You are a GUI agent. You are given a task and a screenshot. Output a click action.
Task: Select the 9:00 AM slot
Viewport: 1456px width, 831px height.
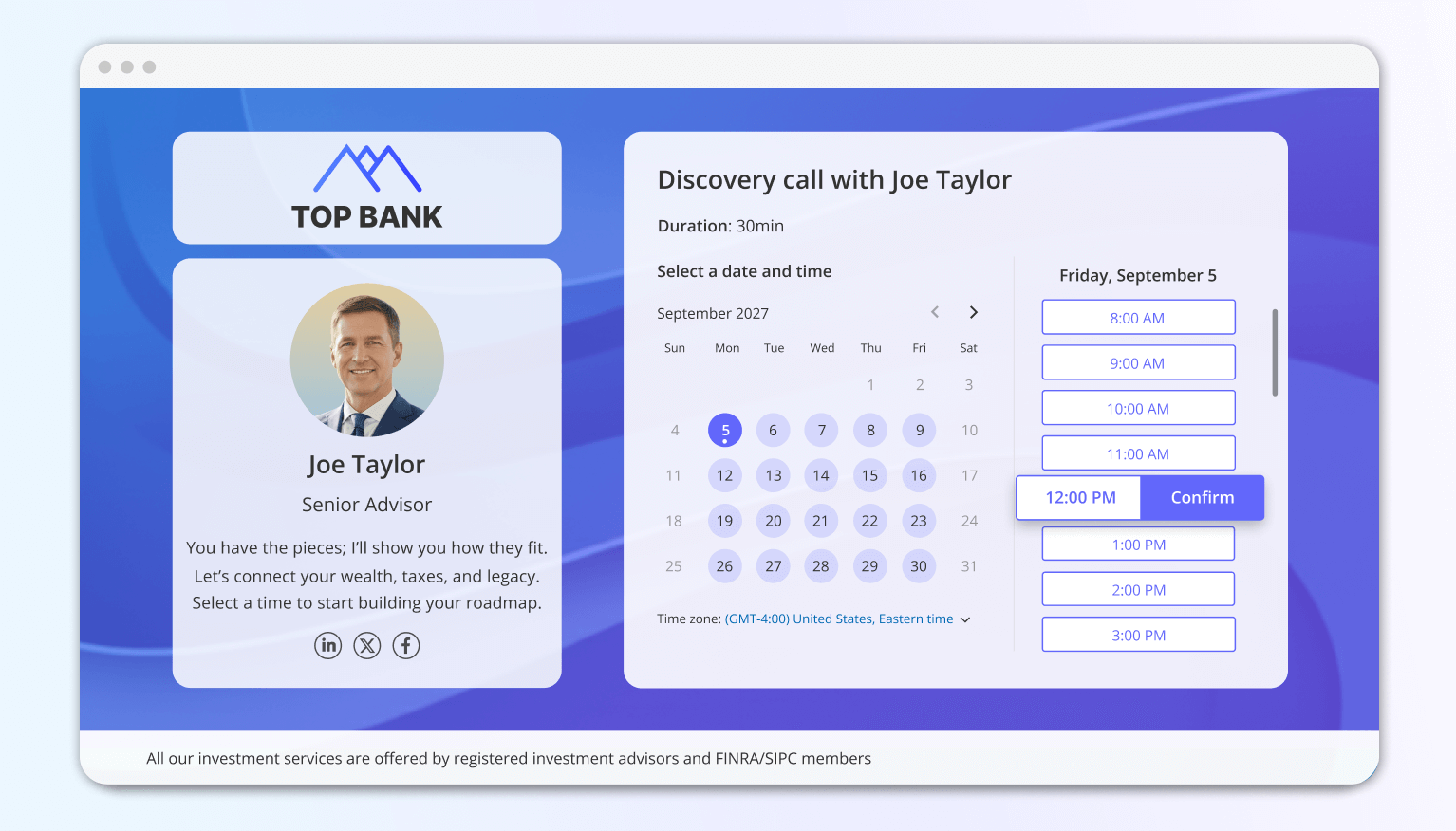[1138, 362]
